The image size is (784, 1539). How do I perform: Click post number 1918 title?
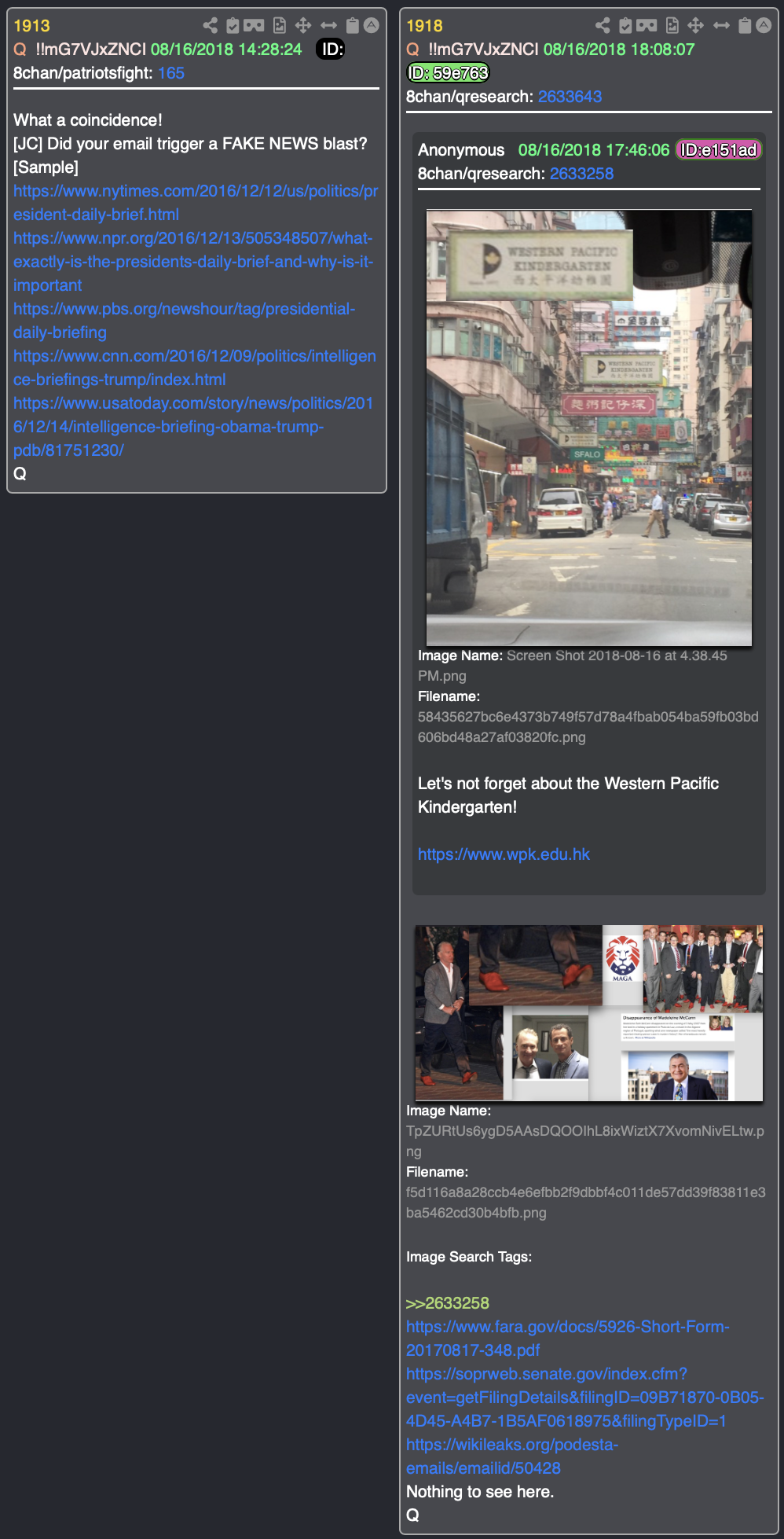click(424, 26)
